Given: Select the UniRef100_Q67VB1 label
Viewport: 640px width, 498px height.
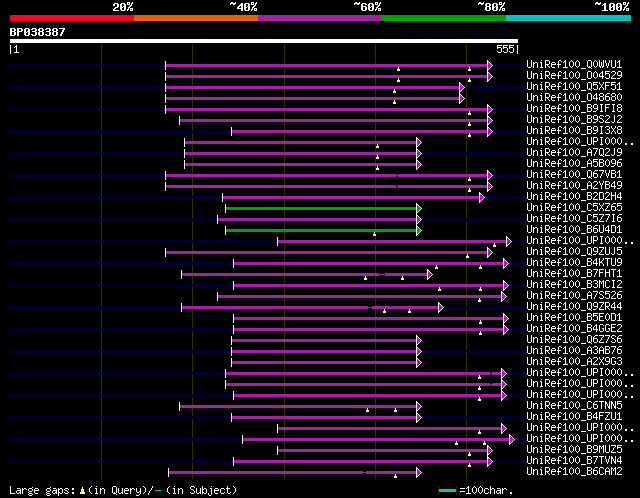Looking at the screenshot, I should [574, 175].
